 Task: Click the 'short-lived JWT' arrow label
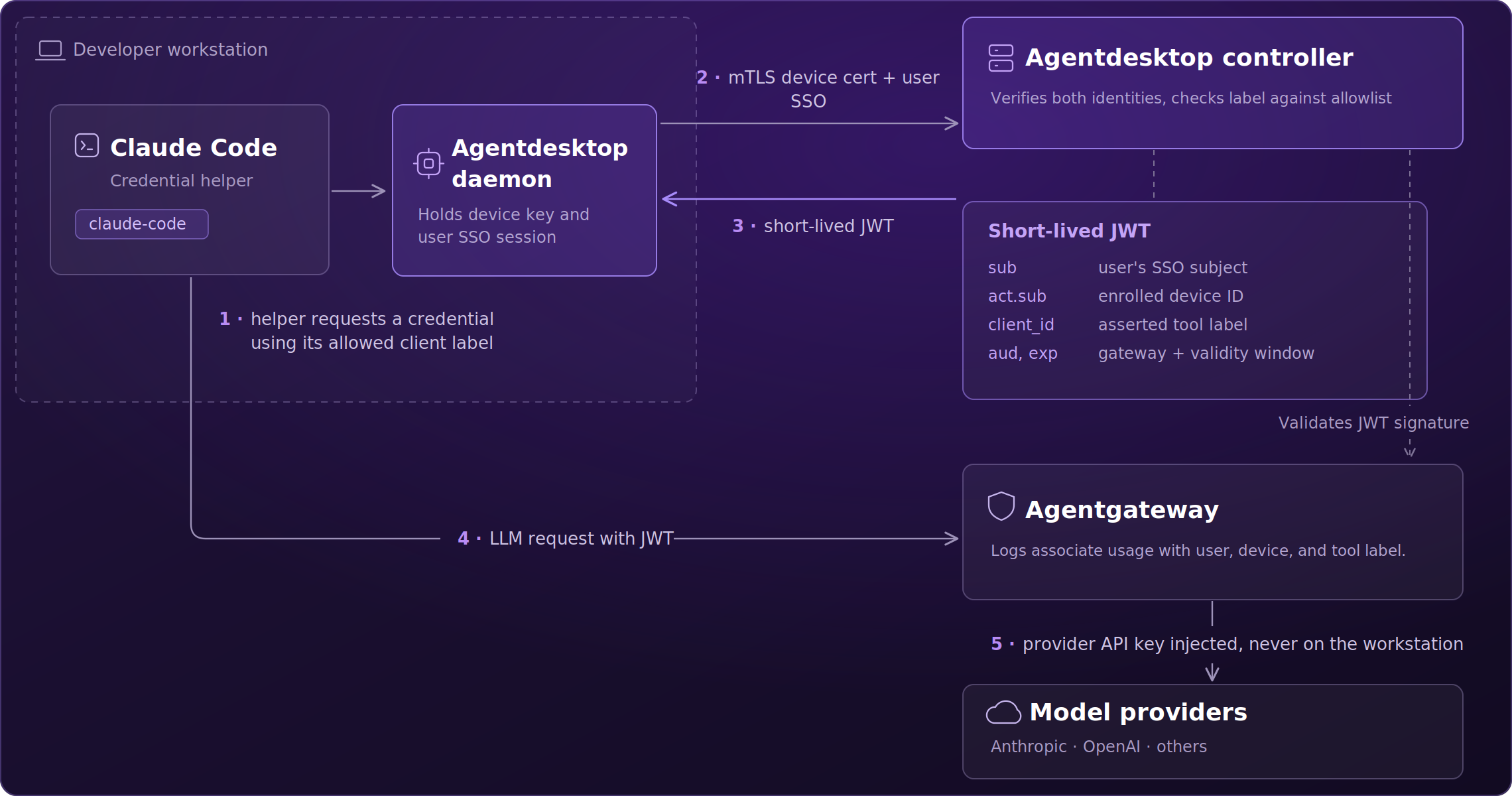tap(829, 226)
